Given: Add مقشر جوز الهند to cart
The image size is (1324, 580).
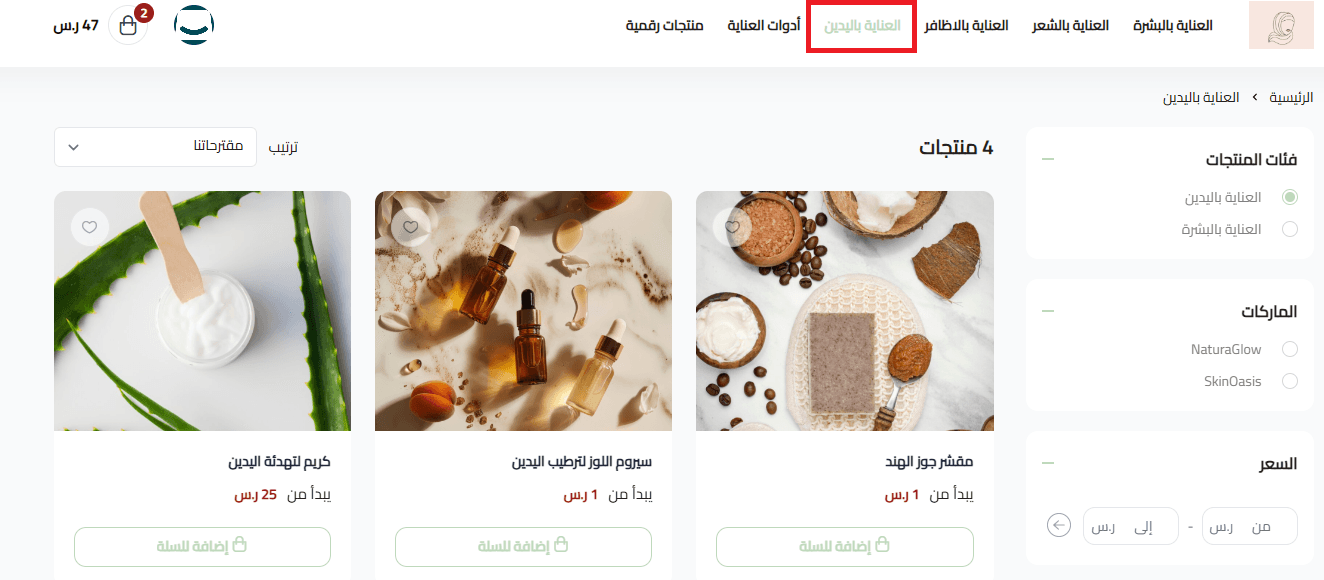Looking at the screenshot, I should pos(844,546).
